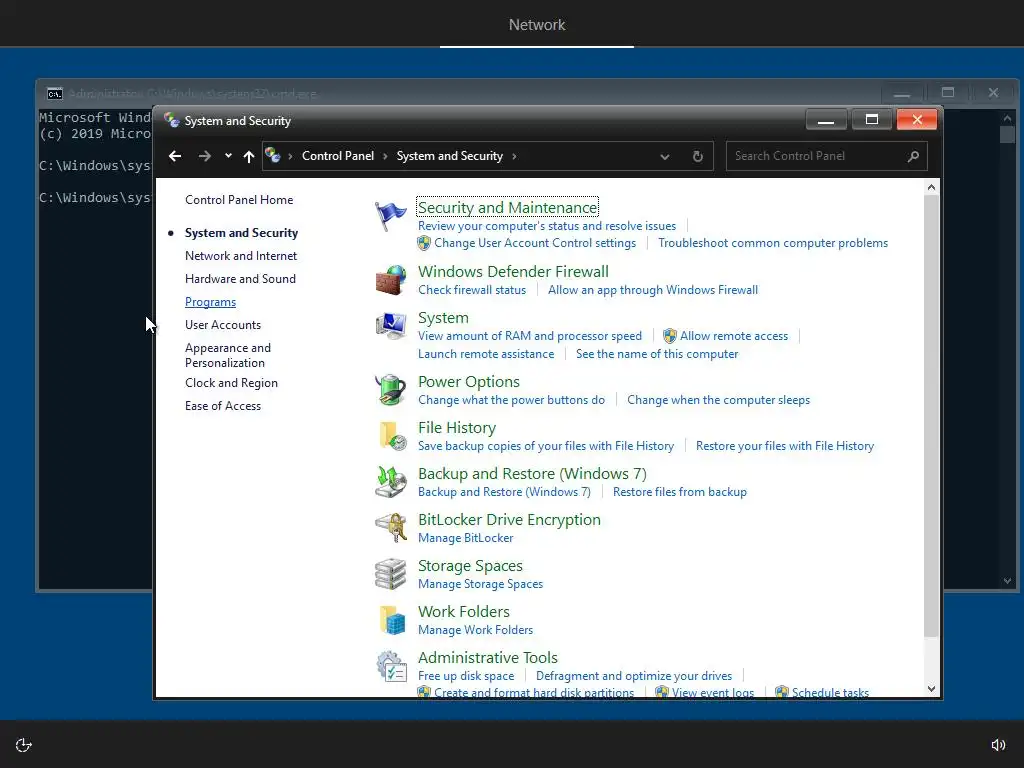Click the Network heading at top
Screen dimensions: 1024x768
pyautogui.click(x=537, y=25)
